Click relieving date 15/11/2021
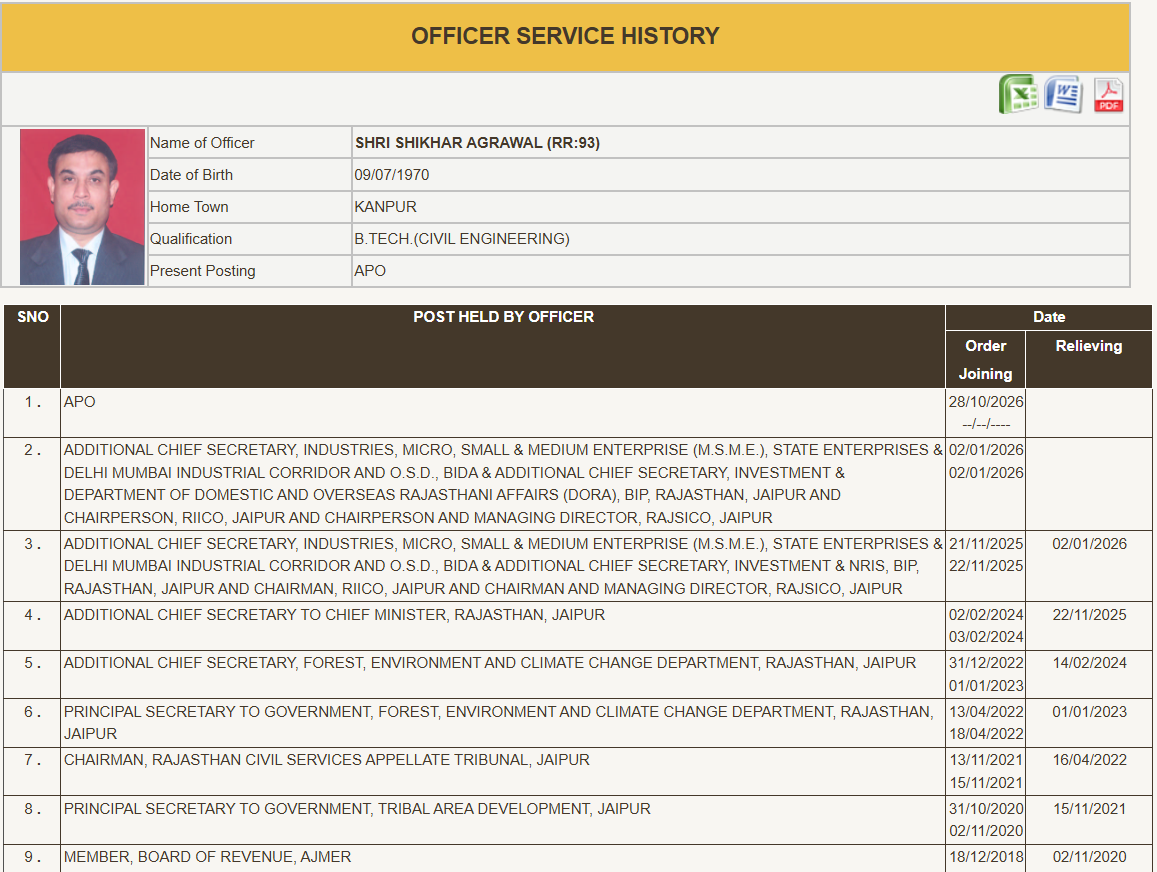The width and height of the screenshot is (1157, 872). pos(1089,809)
